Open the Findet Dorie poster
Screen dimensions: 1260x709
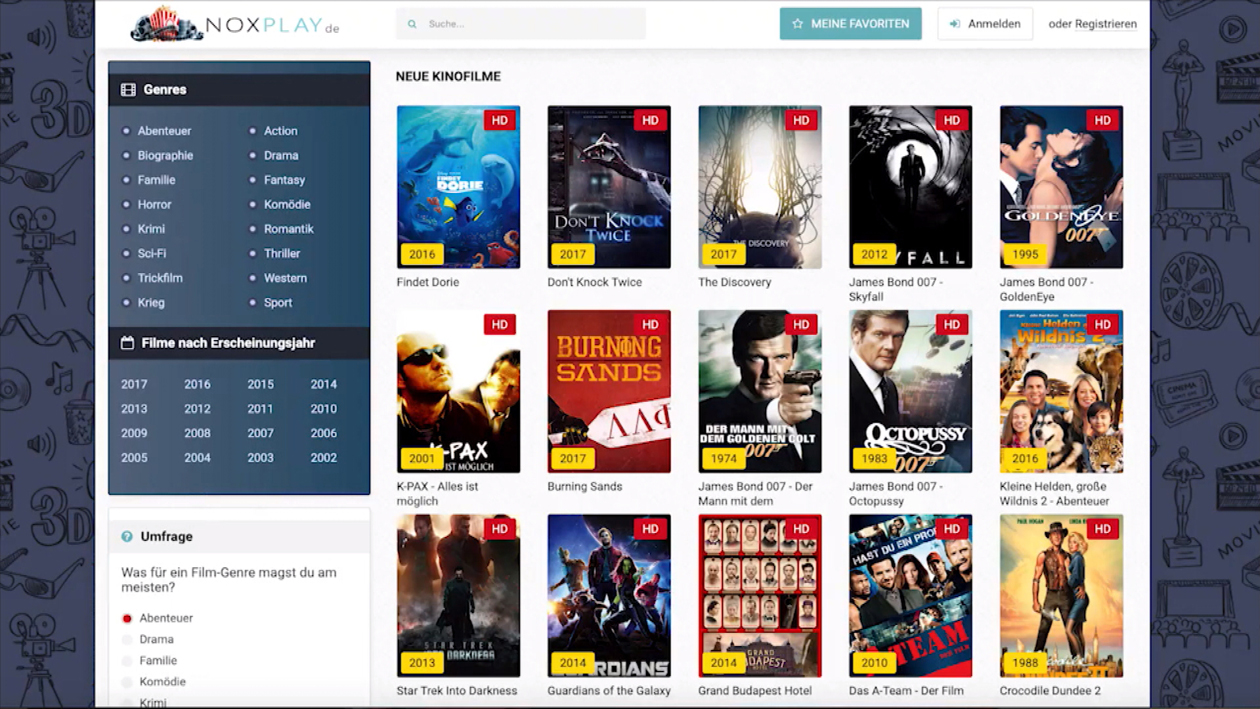[458, 187]
